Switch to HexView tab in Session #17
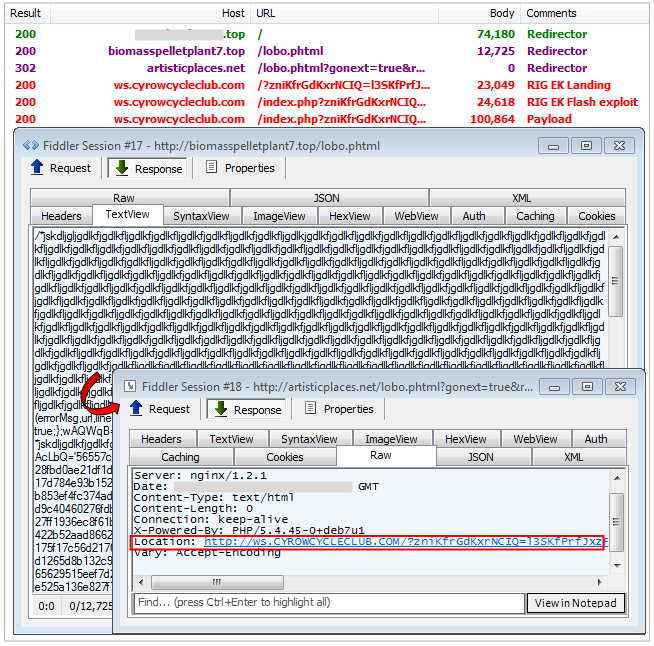This screenshot has height=646, width=654. (x=349, y=216)
